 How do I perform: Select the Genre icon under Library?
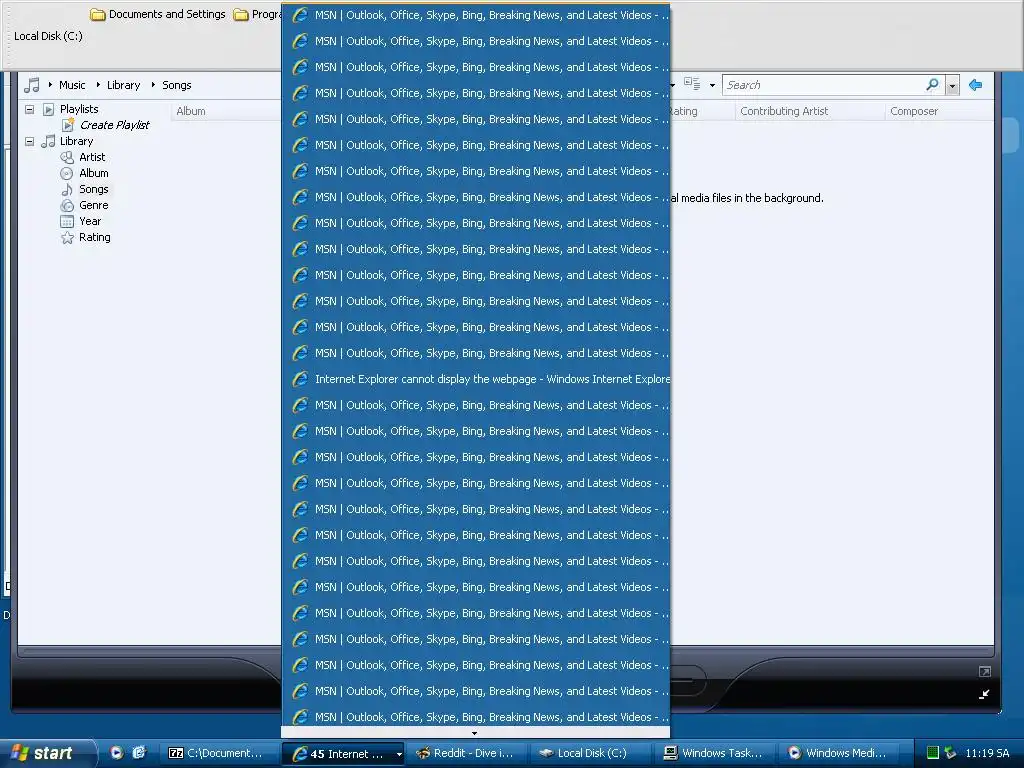coord(67,205)
